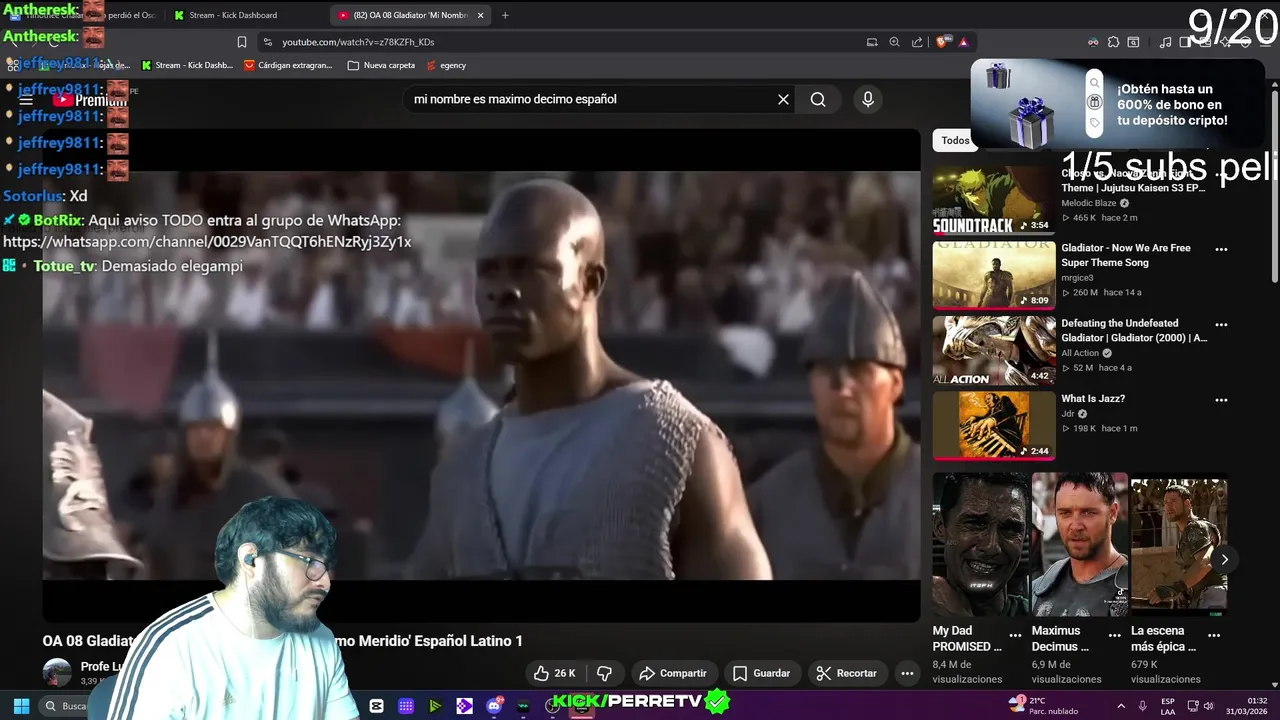Open the Nueva carpeta bookmarks folder
This screenshot has height=720, width=1280.
[x=381, y=65]
